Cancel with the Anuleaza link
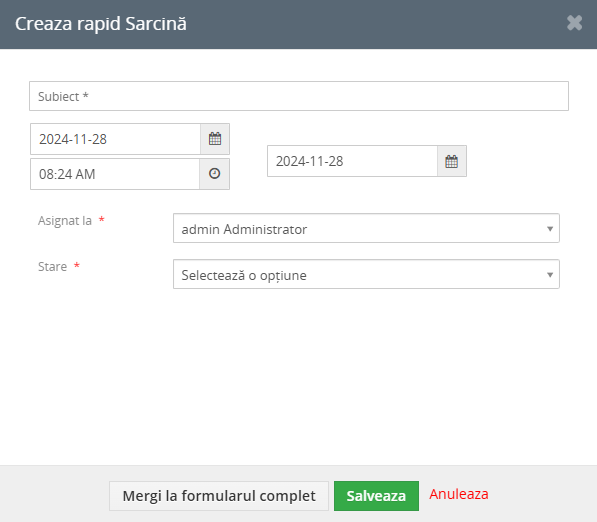Image resolution: width=597 pixels, height=522 pixels. [x=458, y=494]
